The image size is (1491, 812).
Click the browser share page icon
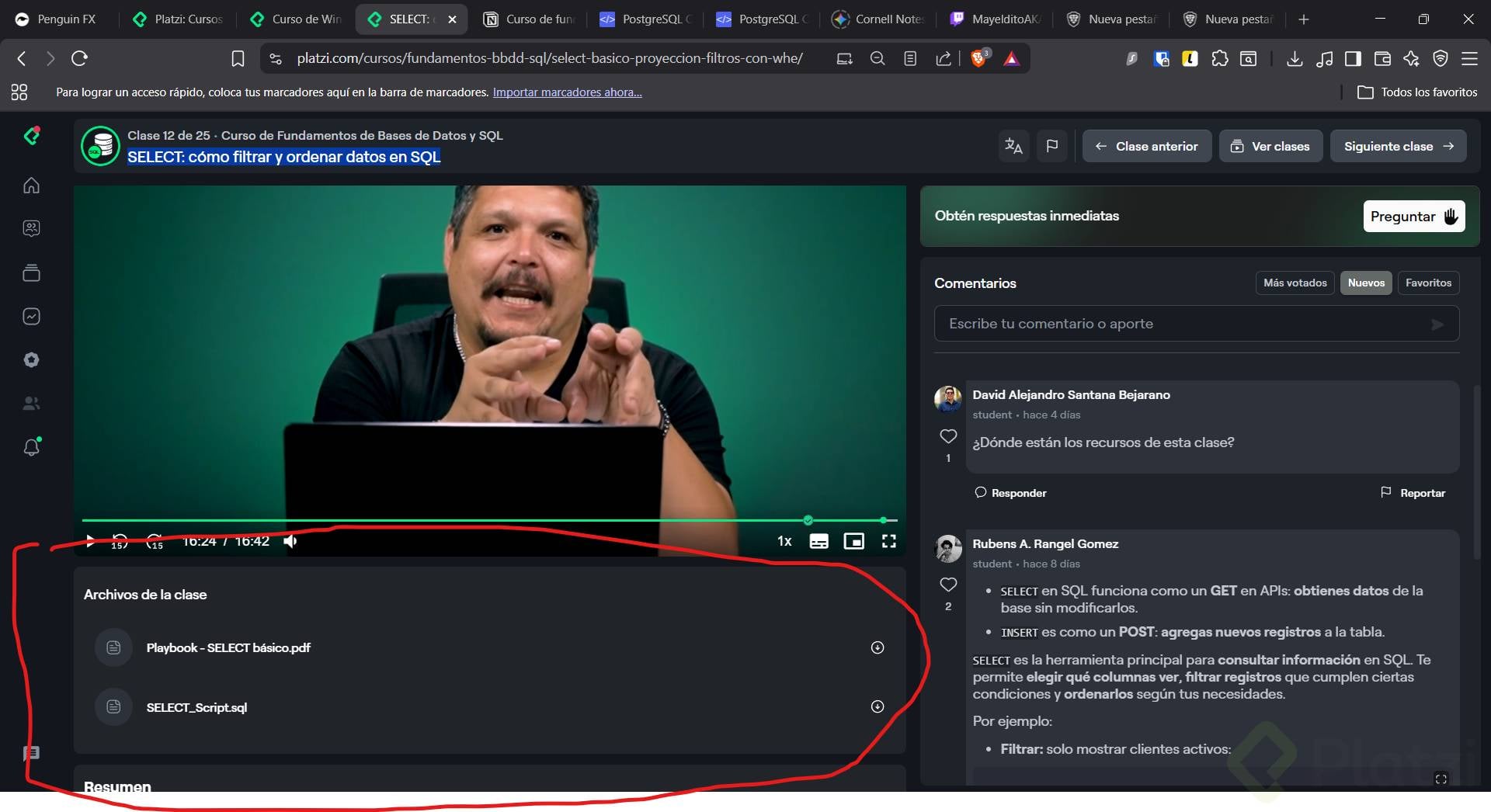point(944,58)
